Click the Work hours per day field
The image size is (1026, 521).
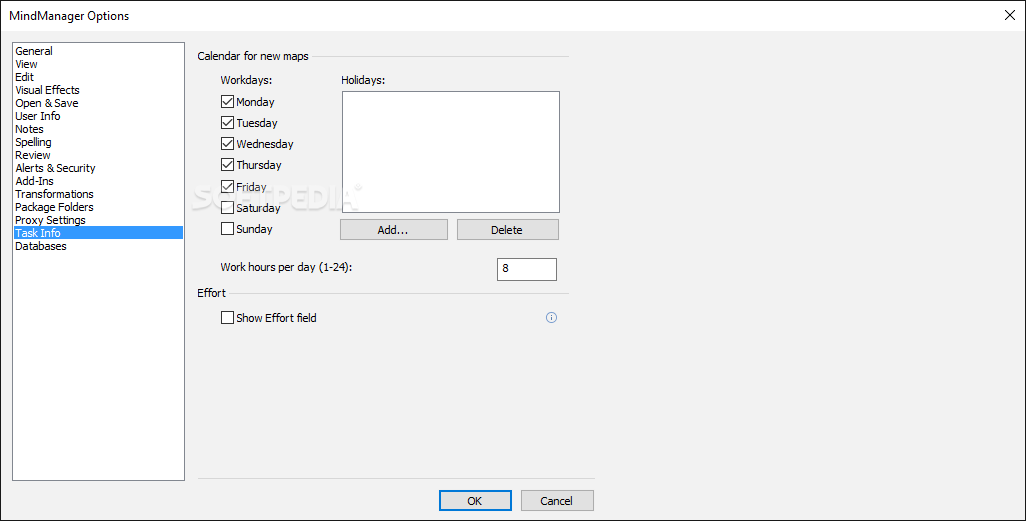tap(527, 269)
